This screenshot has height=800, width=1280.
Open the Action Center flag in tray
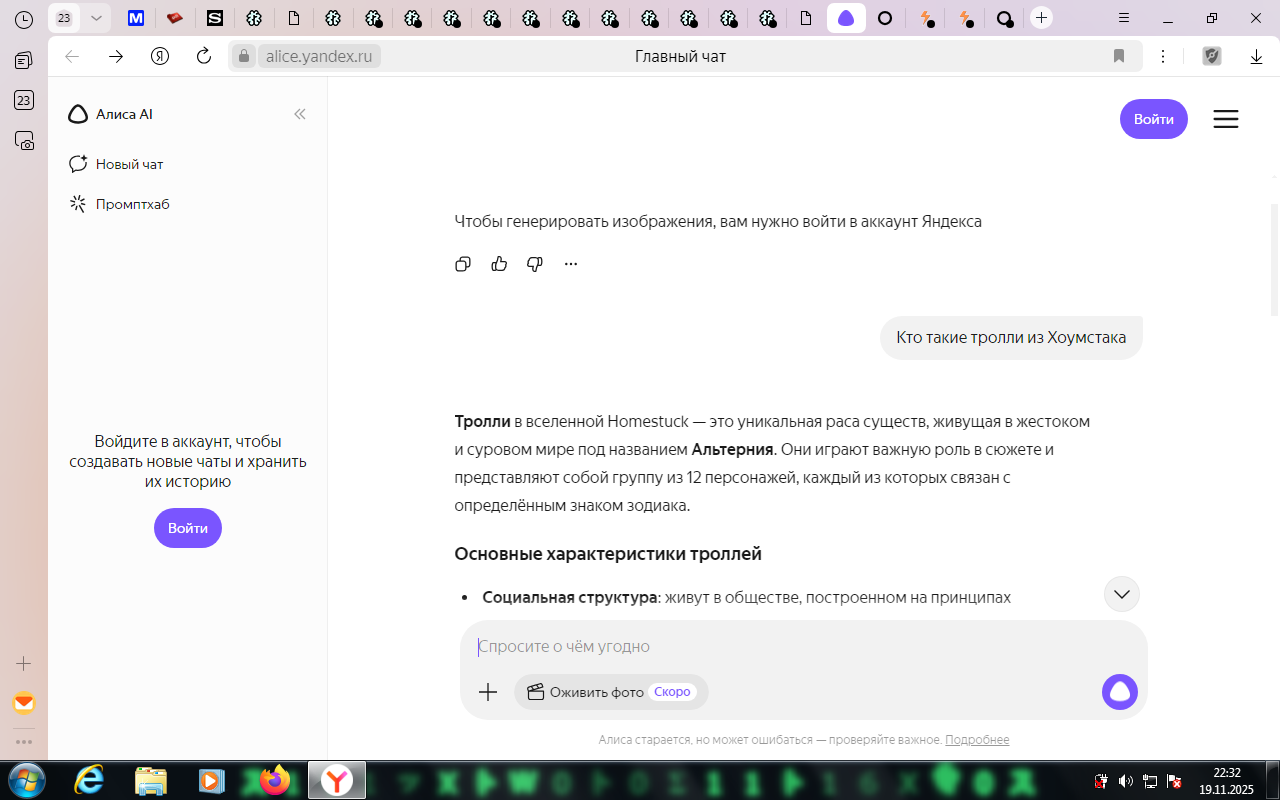coord(1175,781)
